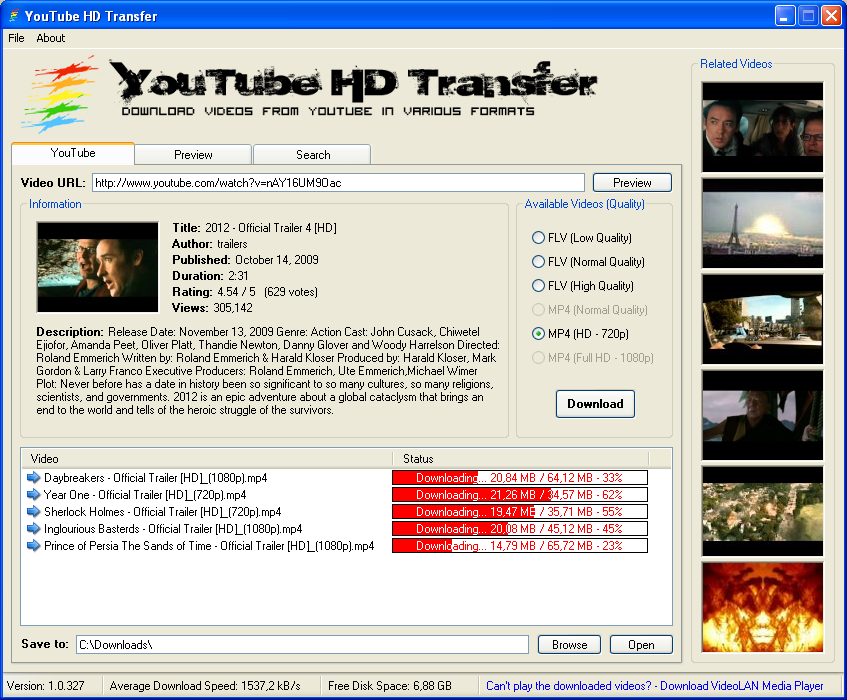Open related video thumbnail of aerial landscape
This screenshot has width=847, height=700.
pos(762,511)
